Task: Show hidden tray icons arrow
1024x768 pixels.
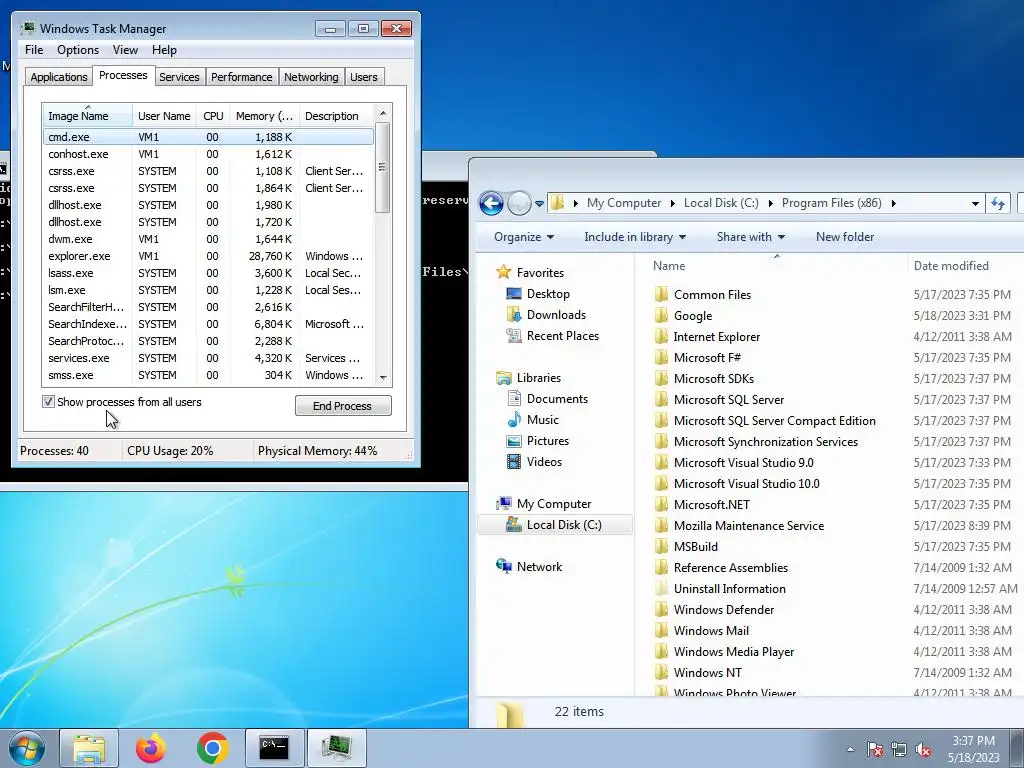Action: 850,749
